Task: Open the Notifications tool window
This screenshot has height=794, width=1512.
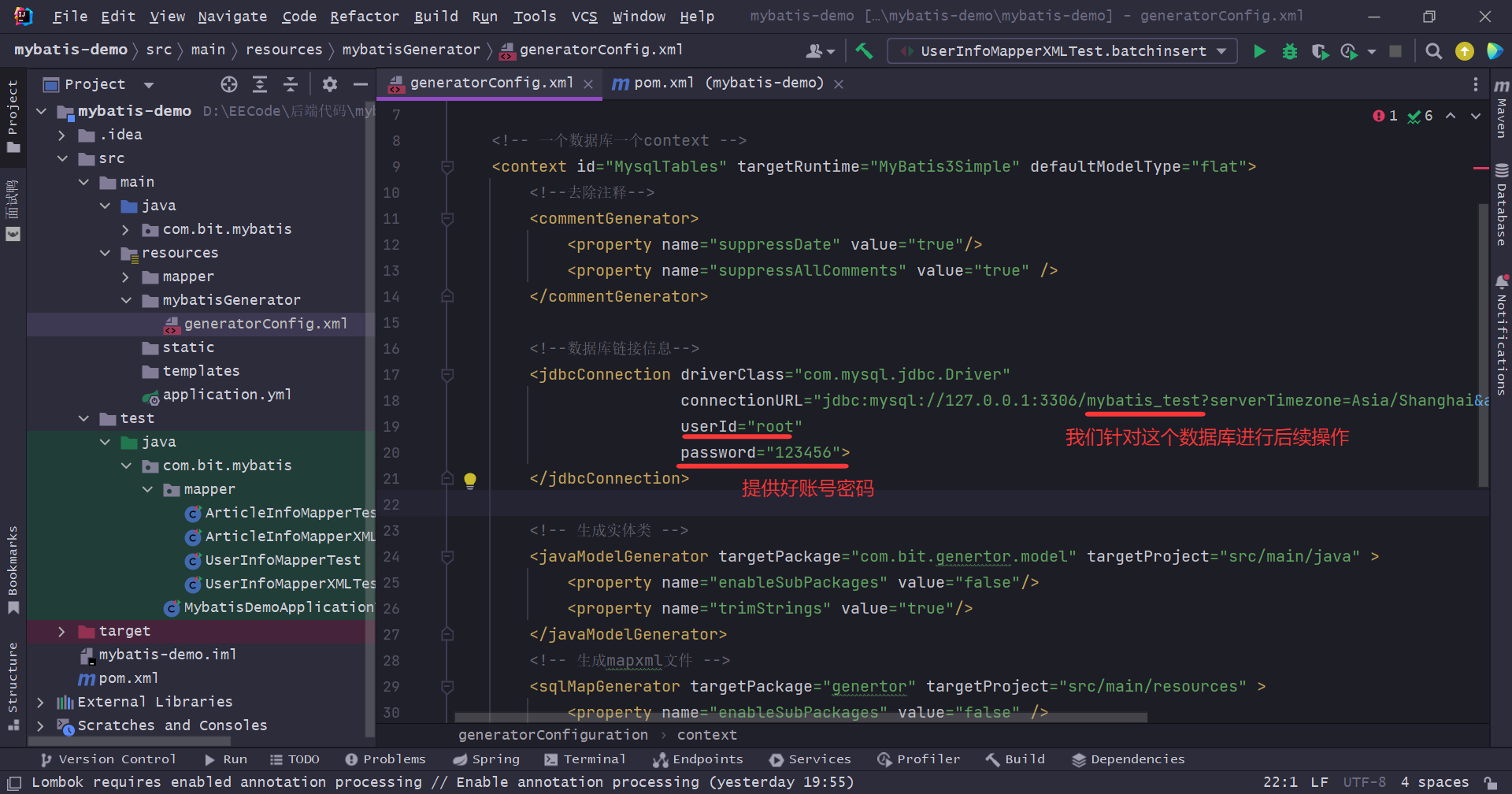Action: tap(1501, 335)
